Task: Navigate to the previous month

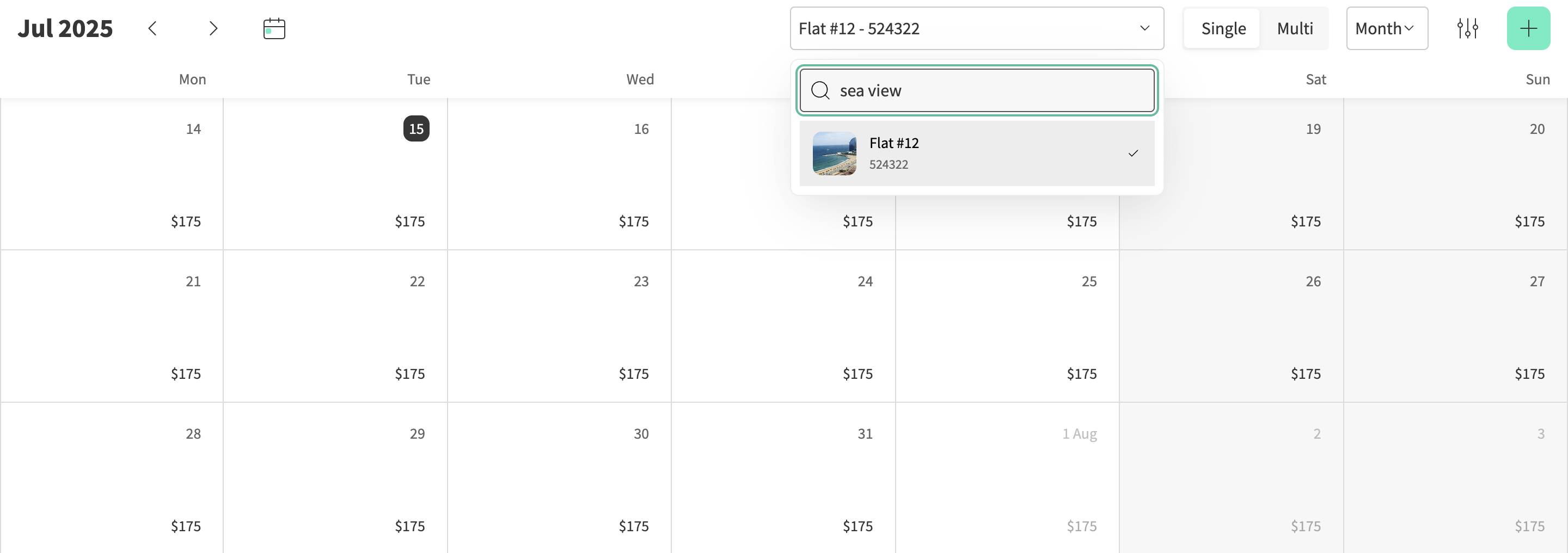Action: (x=153, y=28)
